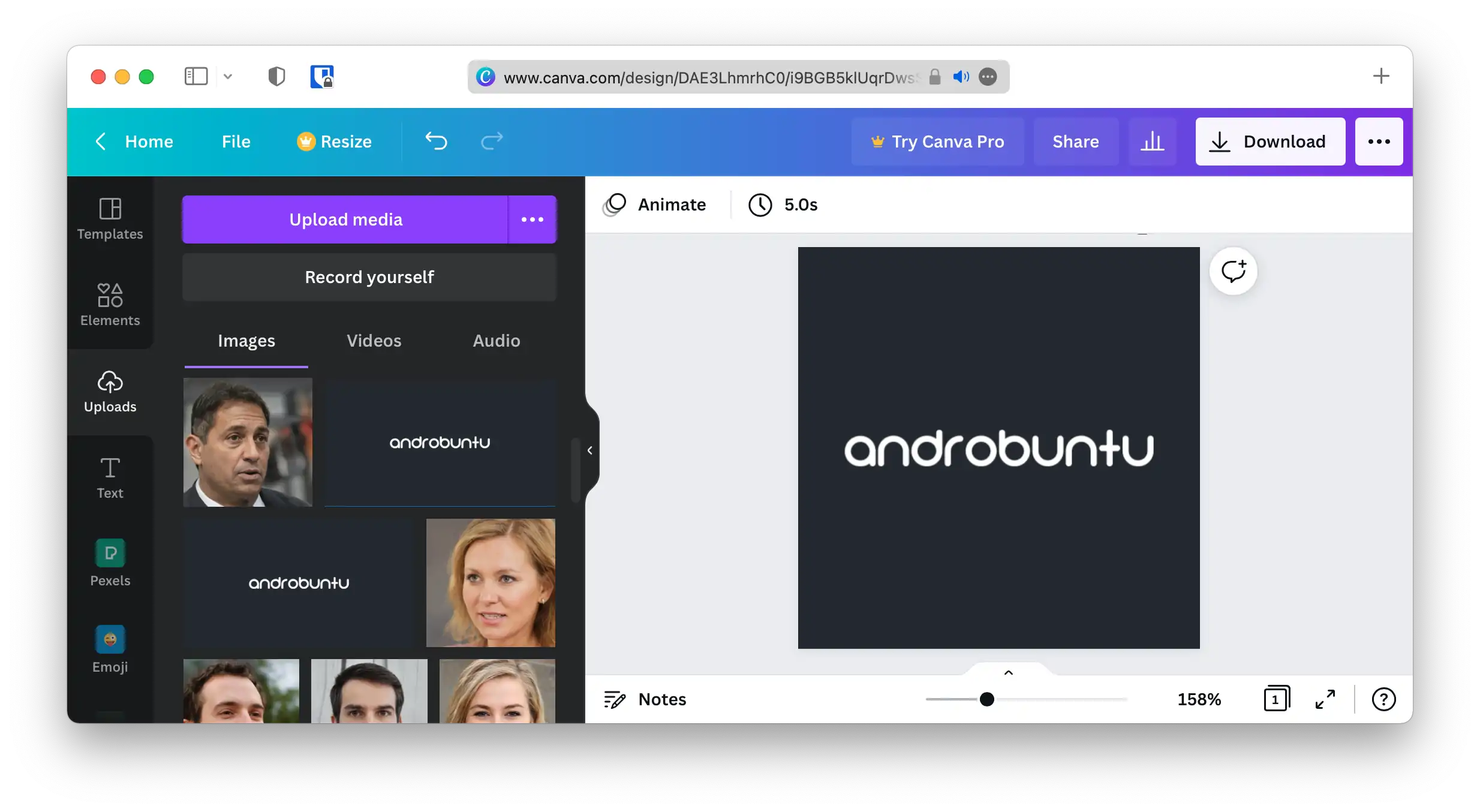
Task: Switch to the Videos tab
Action: tap(374, 341)
